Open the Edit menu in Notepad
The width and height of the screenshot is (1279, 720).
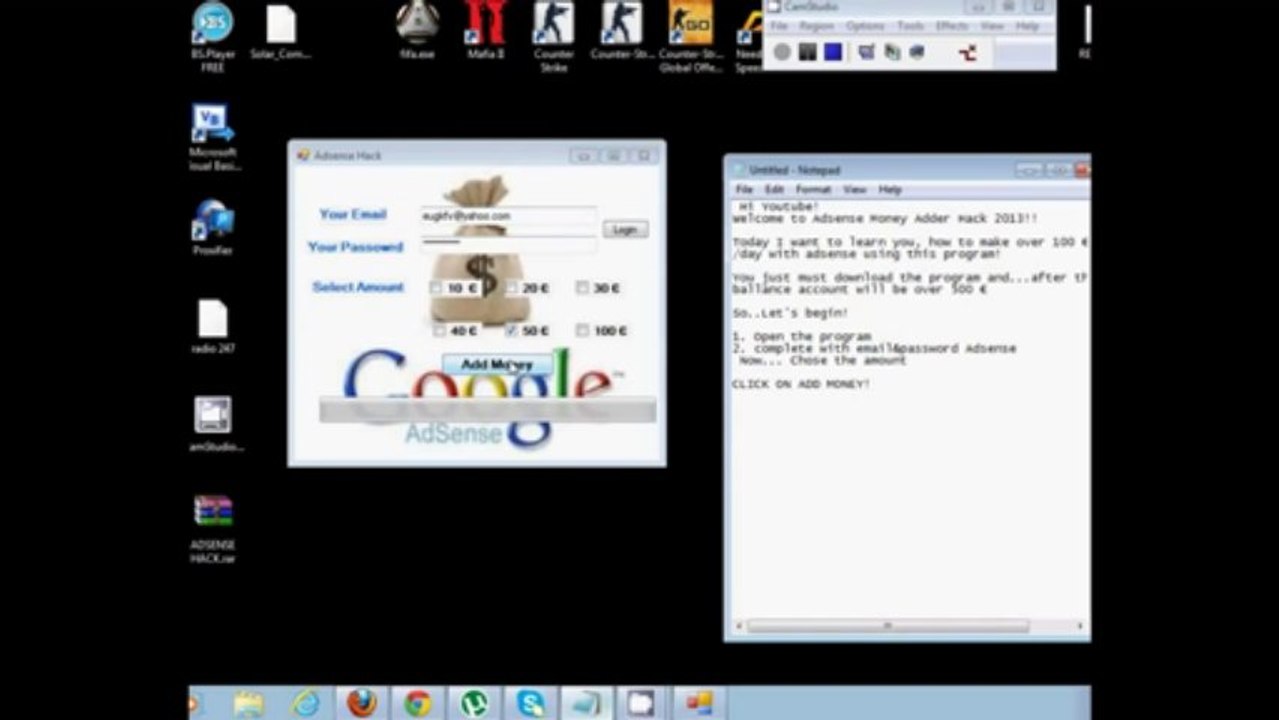pyautogui.click(x=774, y=190)
